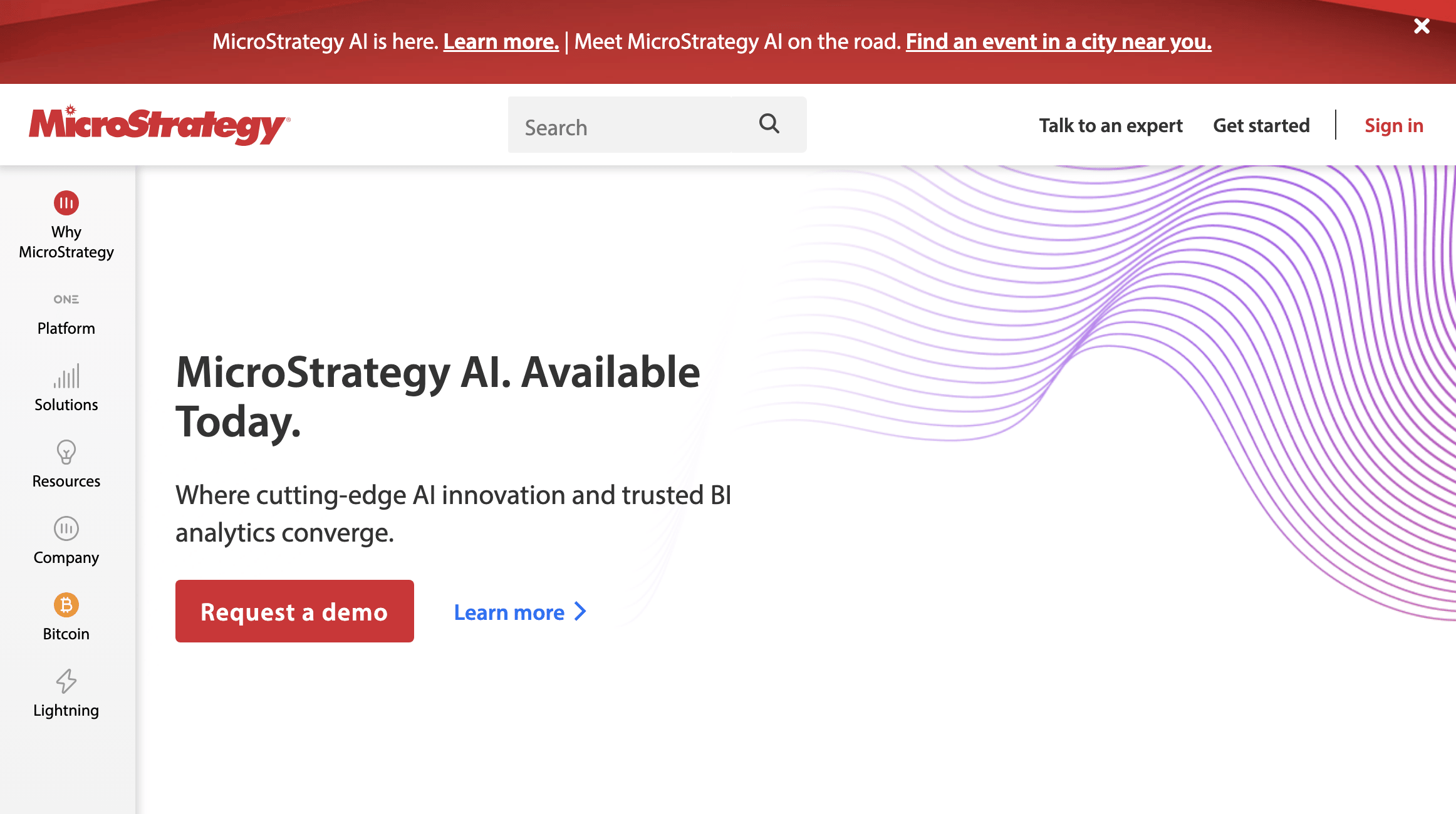
Task: Select Get started in the header
Action: coord(1261,125)
